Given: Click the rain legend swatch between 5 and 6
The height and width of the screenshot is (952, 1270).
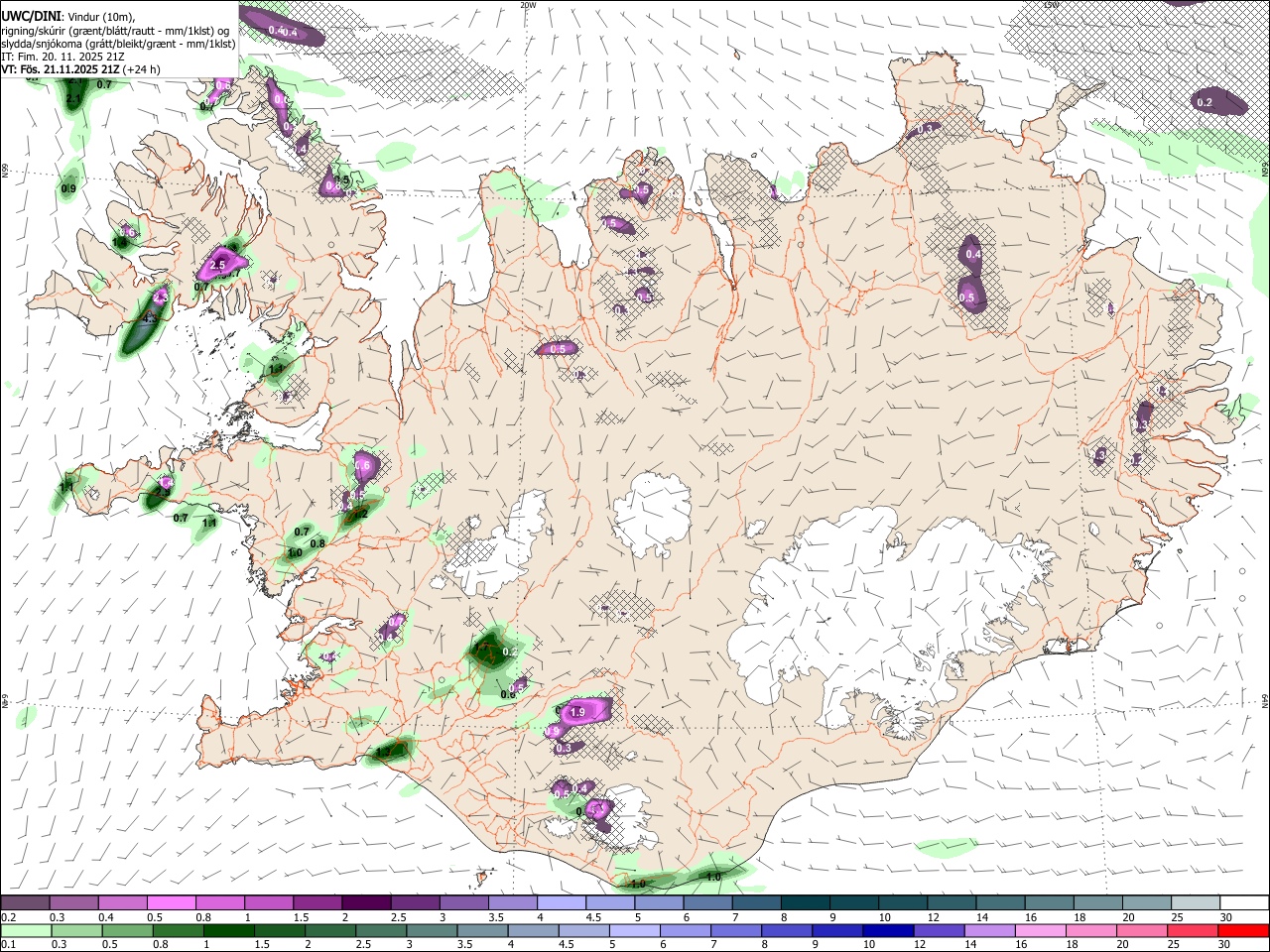Looking at the screenshot, I should 634,929.
